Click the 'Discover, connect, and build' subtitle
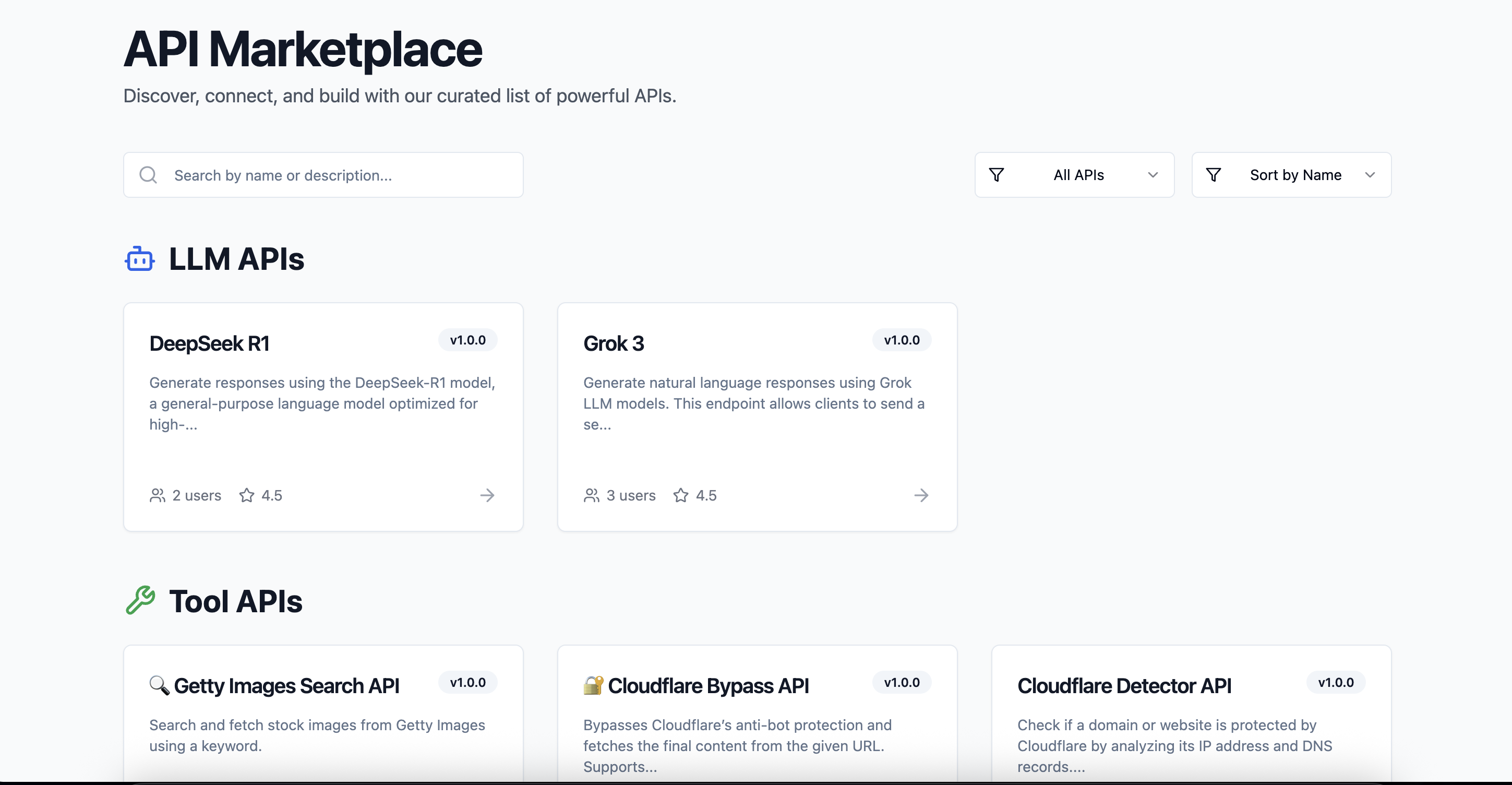The height and width of the screenshot is (785, 1512). (x=400, y=96)
